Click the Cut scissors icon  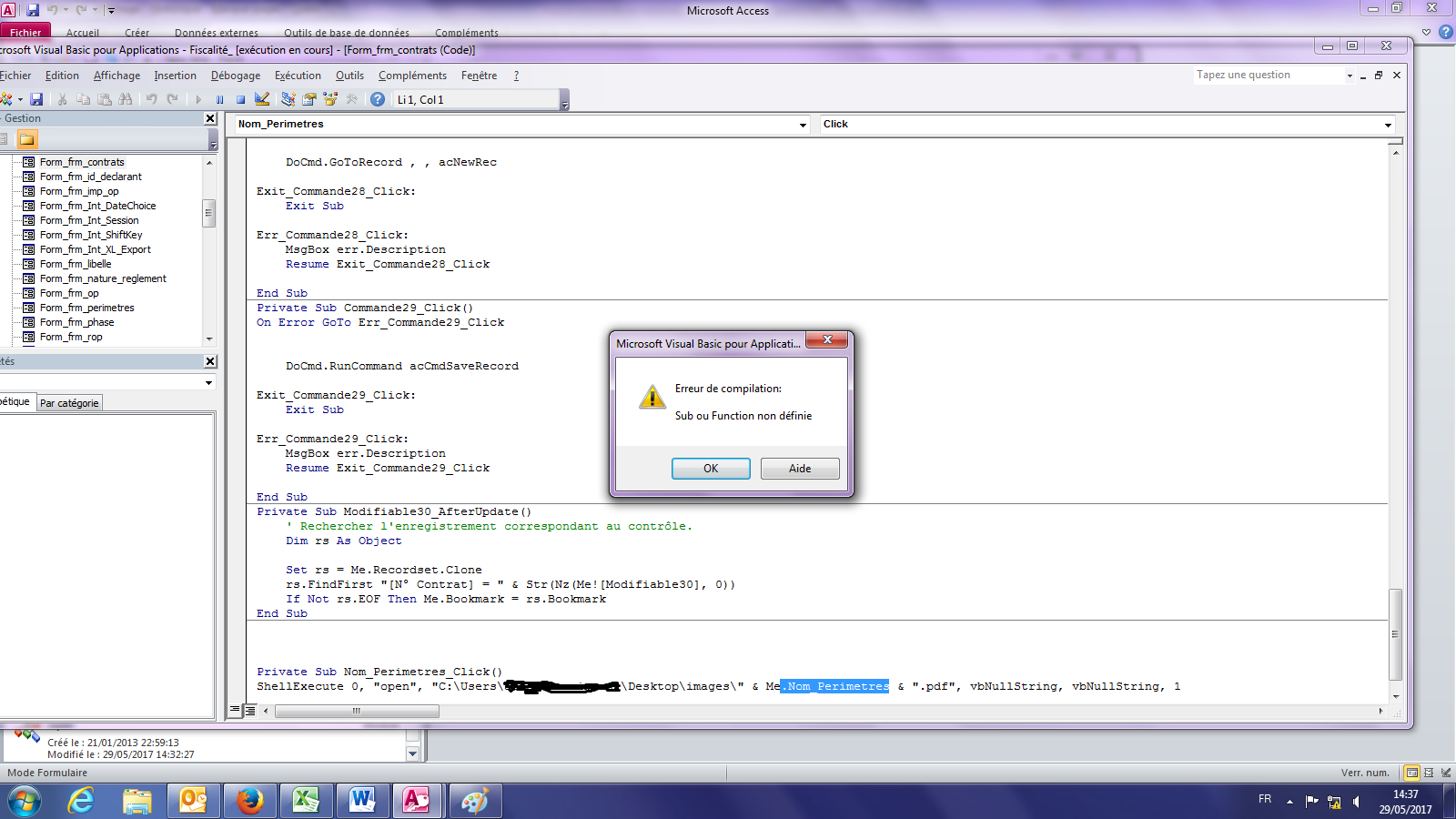coord(62,99)
